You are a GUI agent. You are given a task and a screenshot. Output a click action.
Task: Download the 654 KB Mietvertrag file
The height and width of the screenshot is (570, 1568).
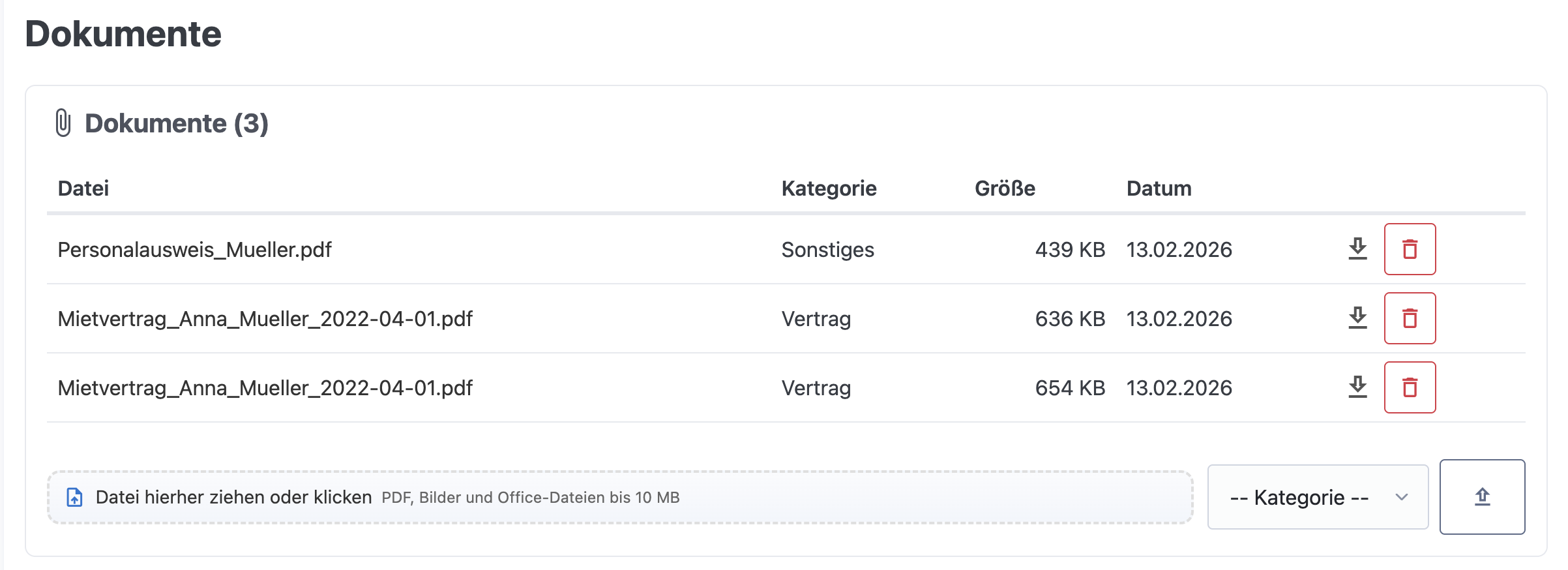[1358, 387]
